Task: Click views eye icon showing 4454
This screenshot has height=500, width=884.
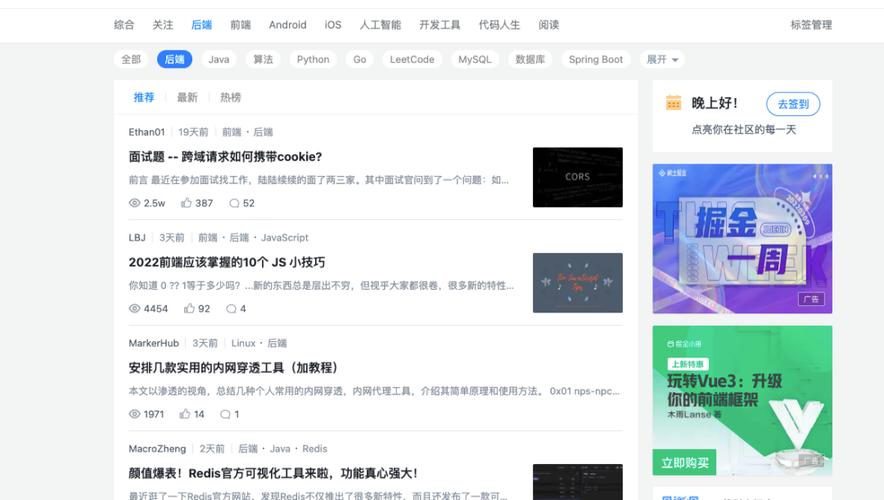Action: coord(134,308)
